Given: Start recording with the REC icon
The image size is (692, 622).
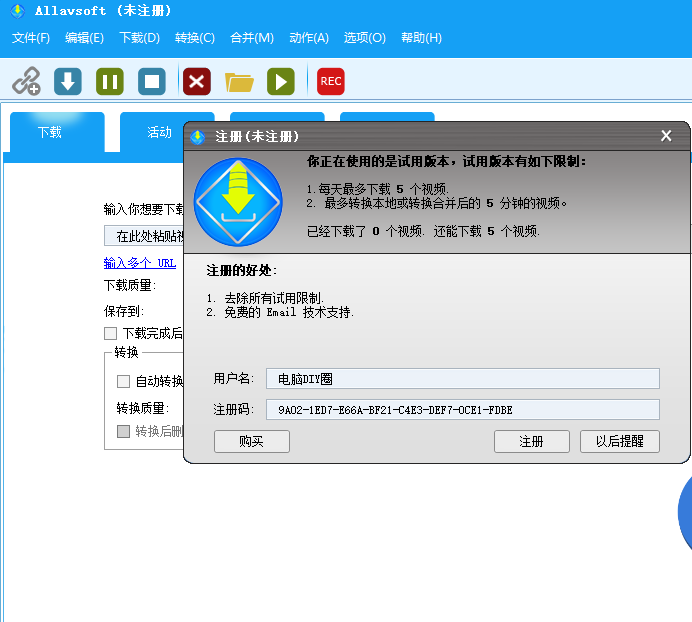Looking at the screenshot, I should (331, 81).
